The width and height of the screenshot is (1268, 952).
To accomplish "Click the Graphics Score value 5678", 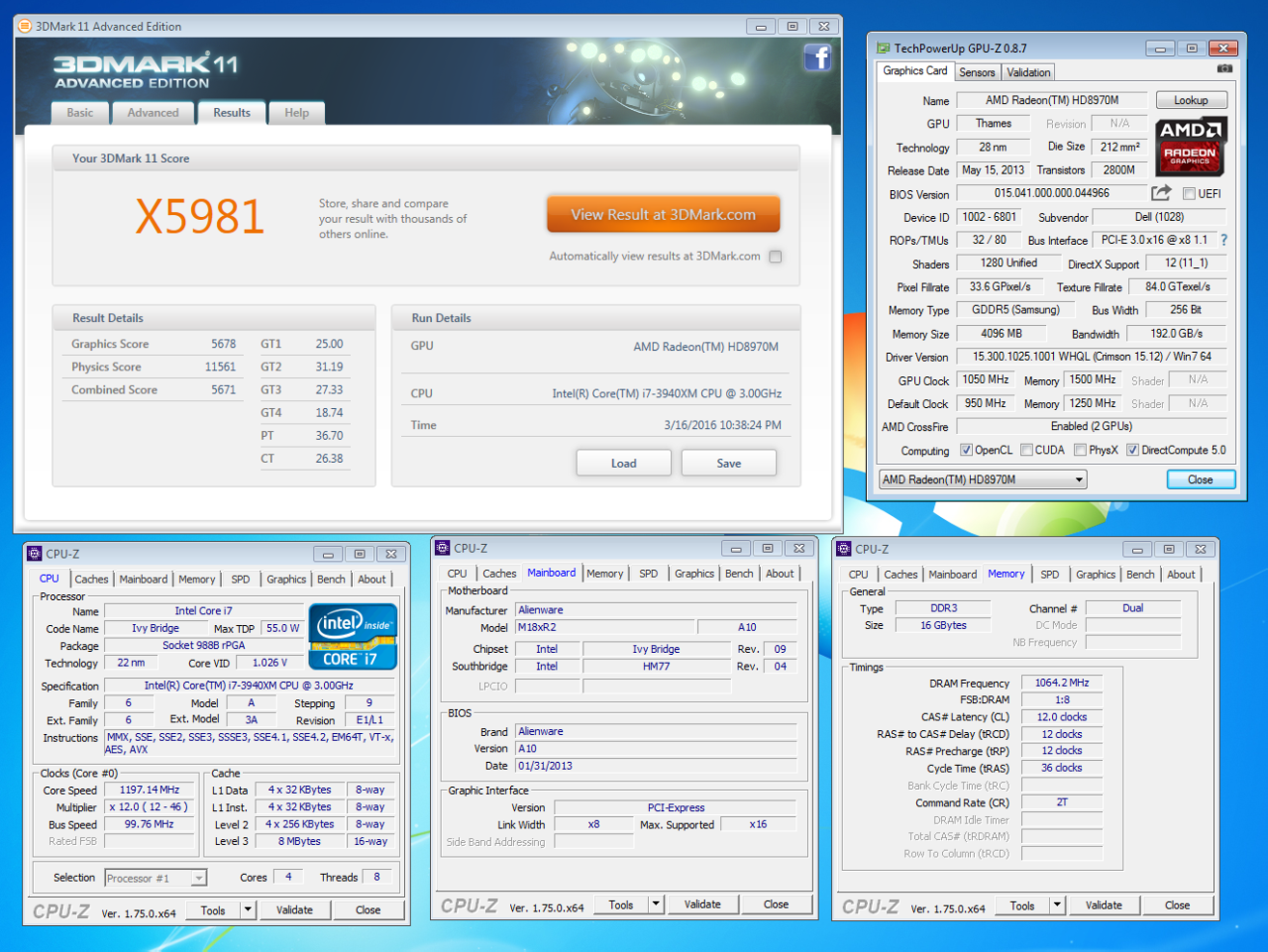I will (x=223, y=344).
